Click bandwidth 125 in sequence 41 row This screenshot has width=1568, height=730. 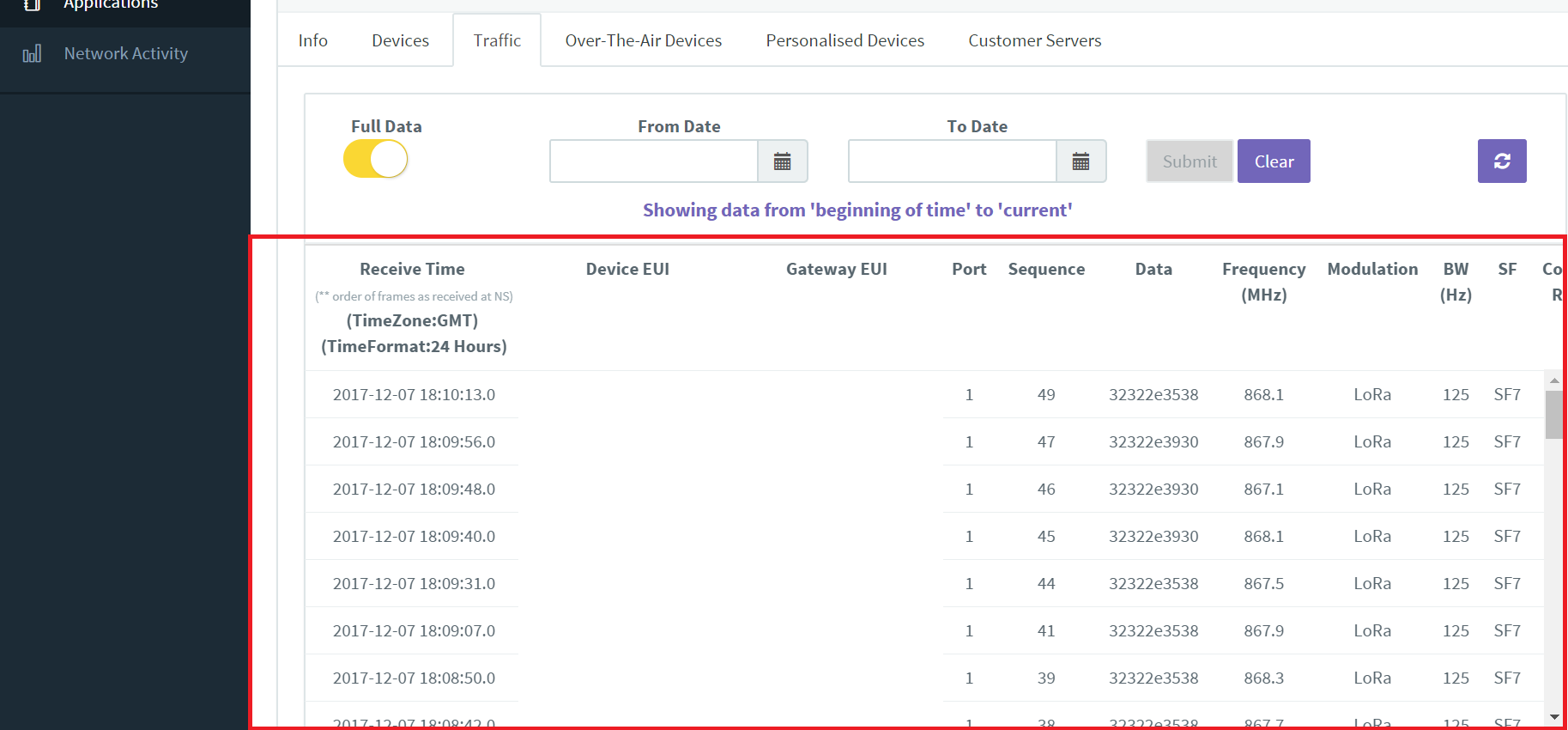[1456, 631]
